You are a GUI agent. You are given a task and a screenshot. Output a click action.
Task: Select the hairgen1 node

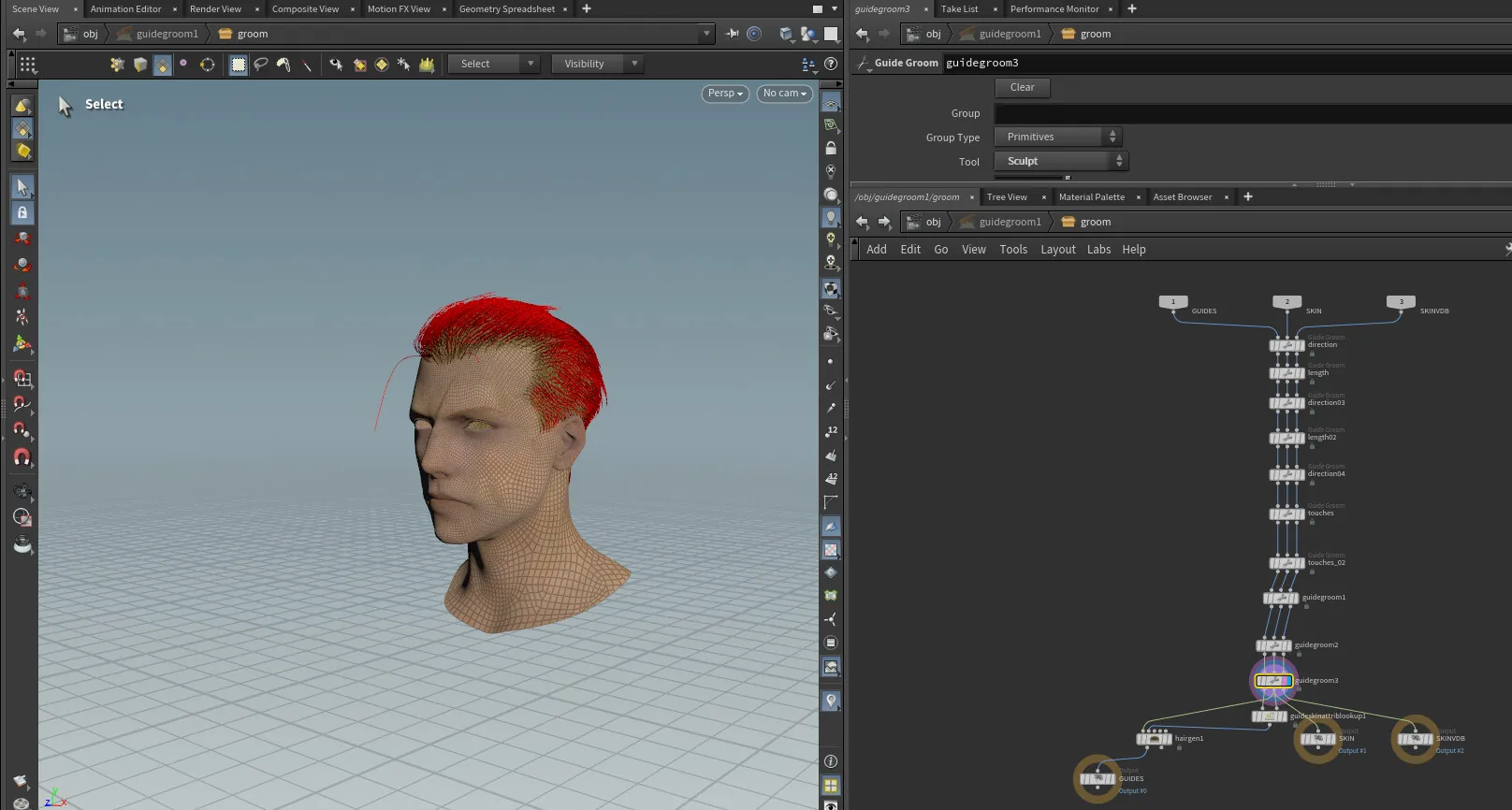click(x=1155, y=739)
